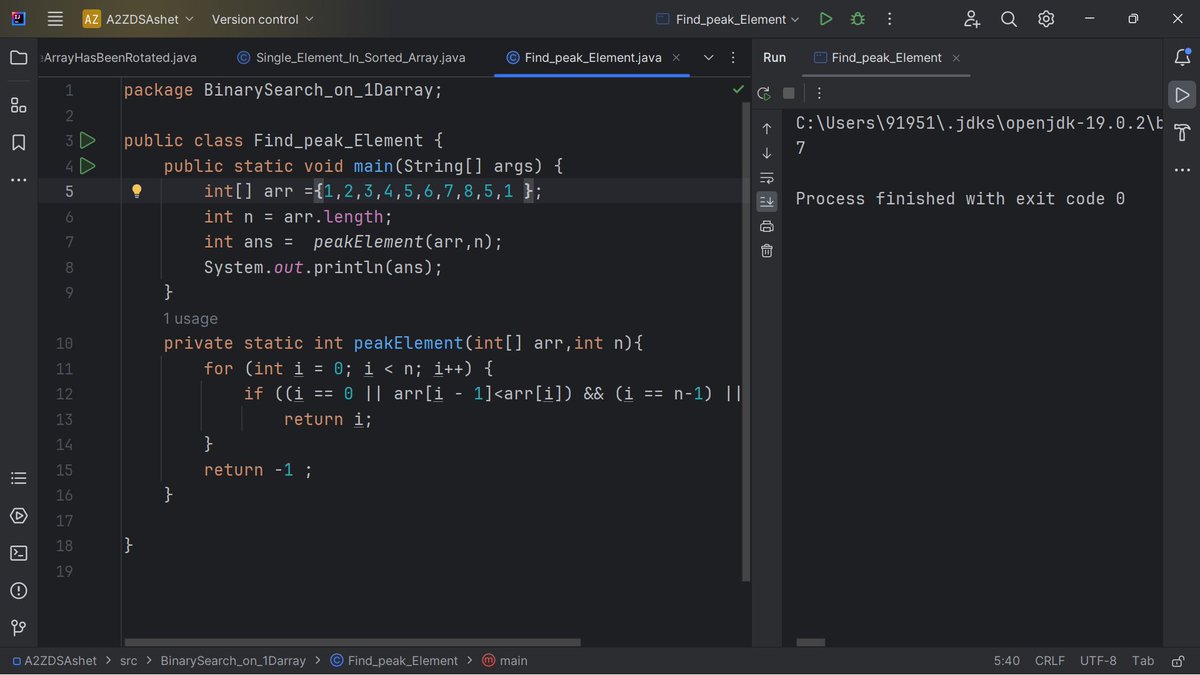Click the editor horizontal scrollbar

tap(351, 643)
